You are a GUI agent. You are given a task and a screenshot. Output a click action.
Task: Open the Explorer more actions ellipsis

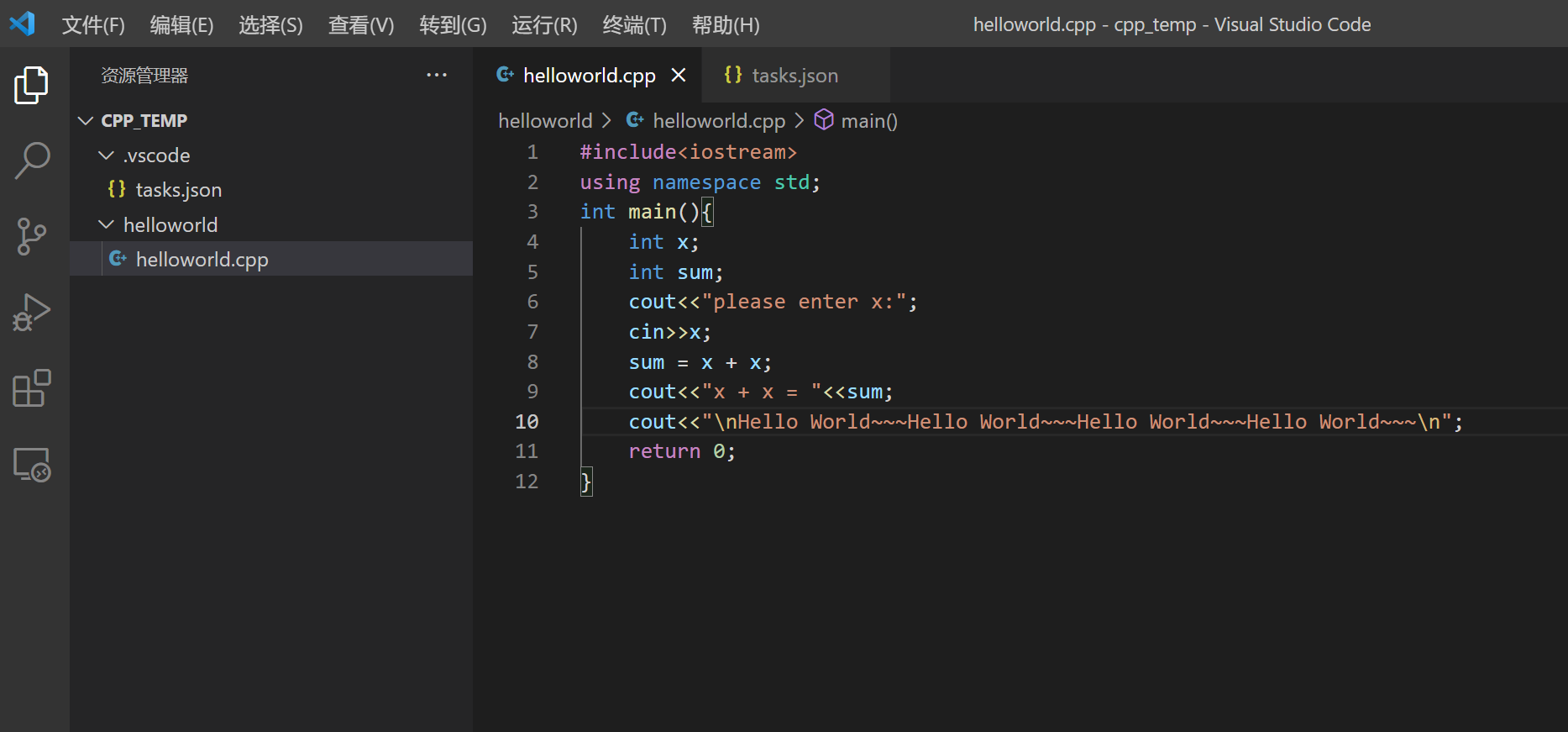[437, 75]
